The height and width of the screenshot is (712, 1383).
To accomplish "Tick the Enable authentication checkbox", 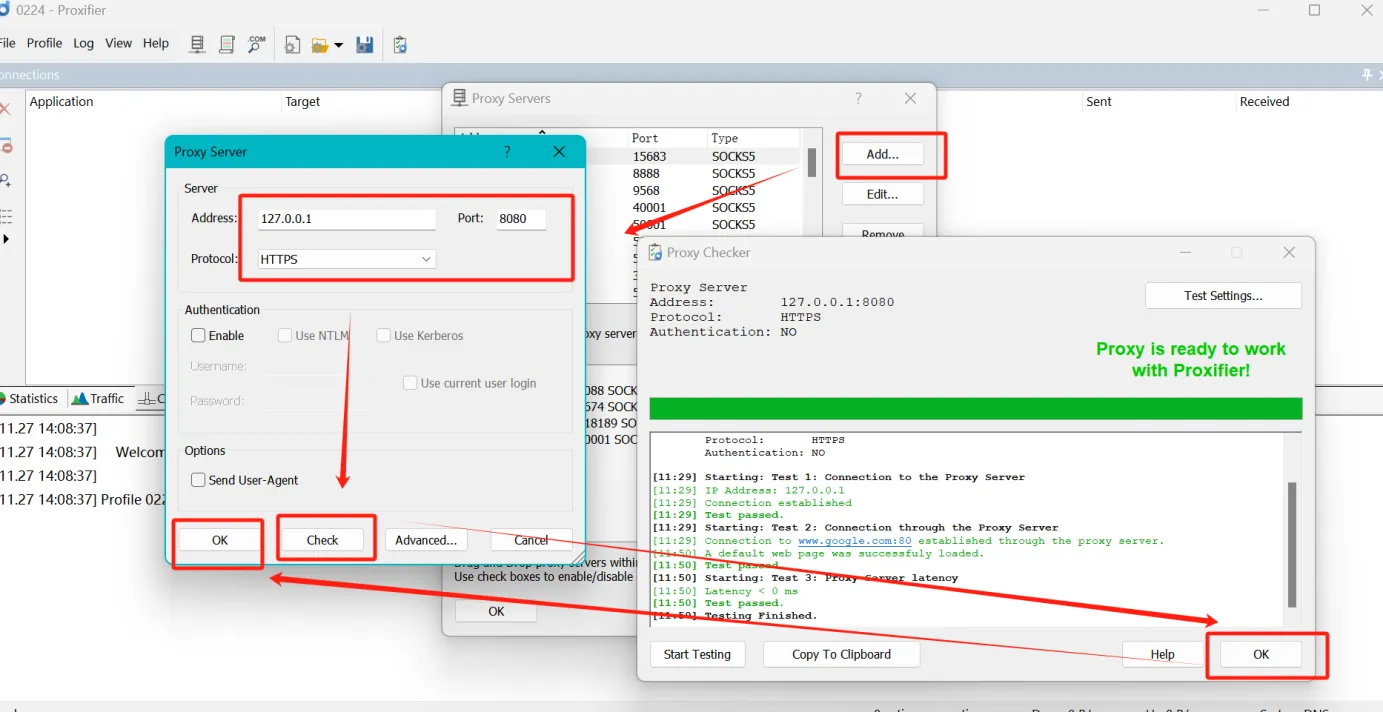I will pos(198,336).
